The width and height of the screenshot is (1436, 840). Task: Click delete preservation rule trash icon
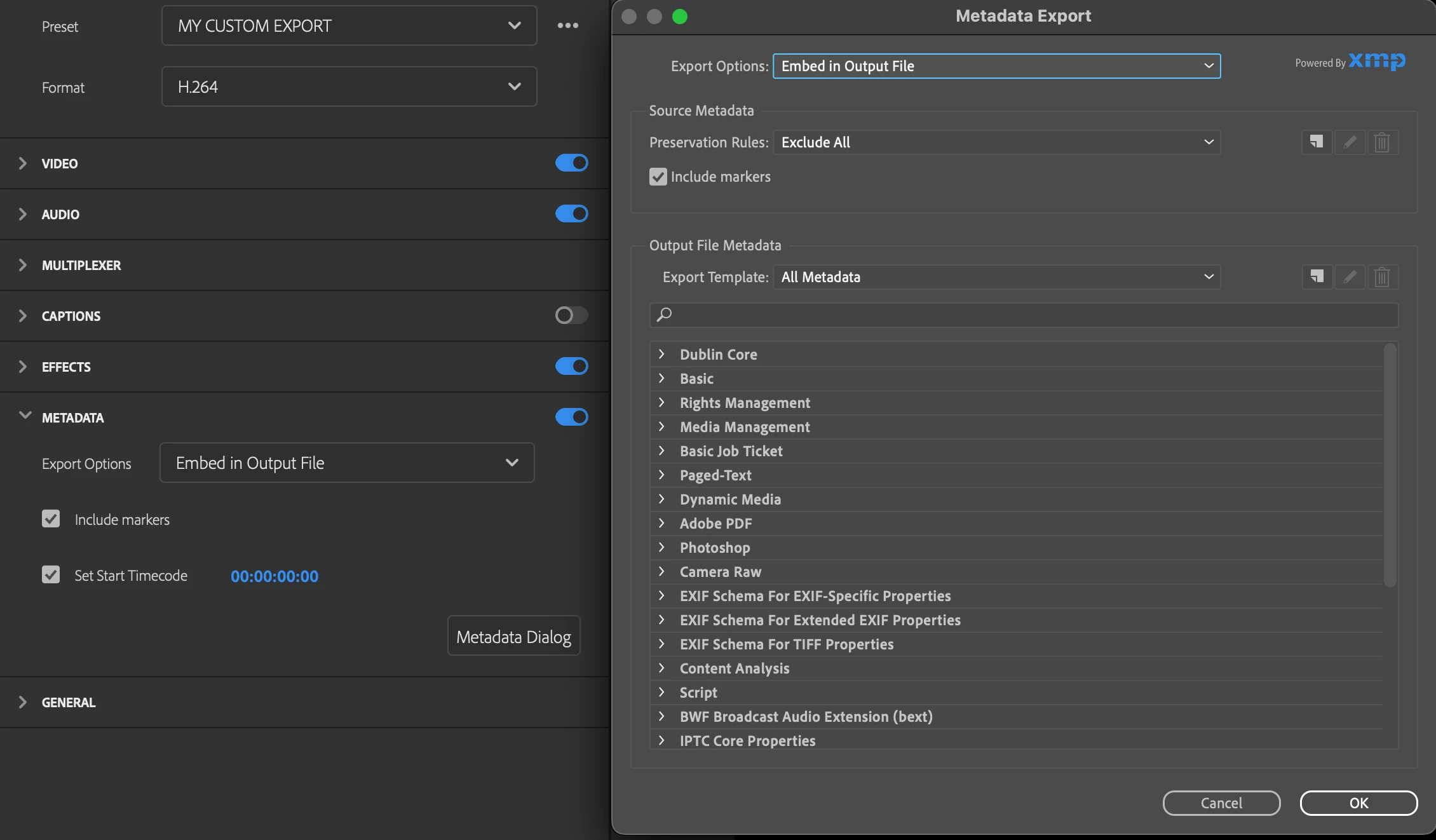[1382, 142]
